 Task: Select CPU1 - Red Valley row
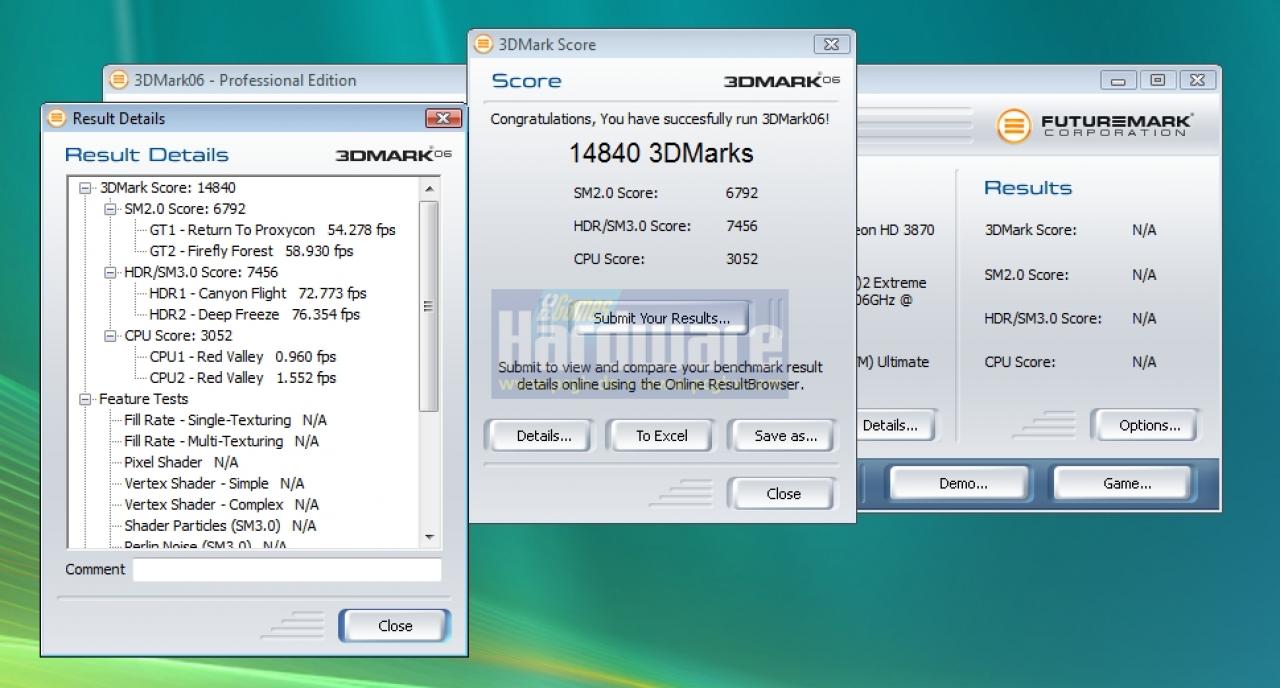pyautogui.click(x=242, y=357)
